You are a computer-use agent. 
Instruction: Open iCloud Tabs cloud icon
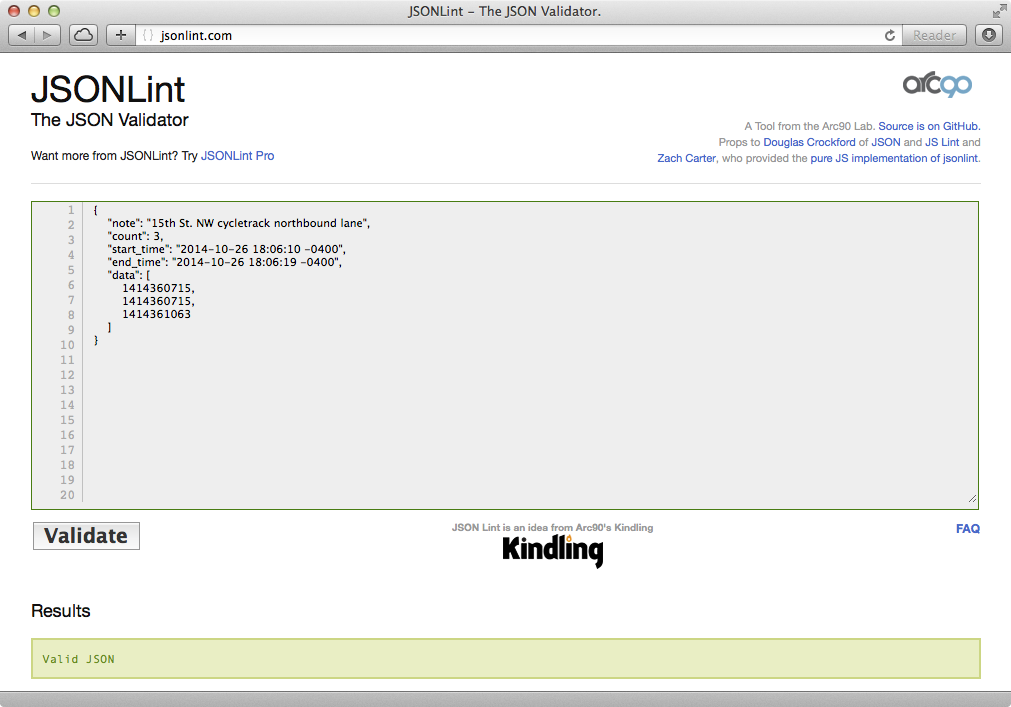coord(84,35)
